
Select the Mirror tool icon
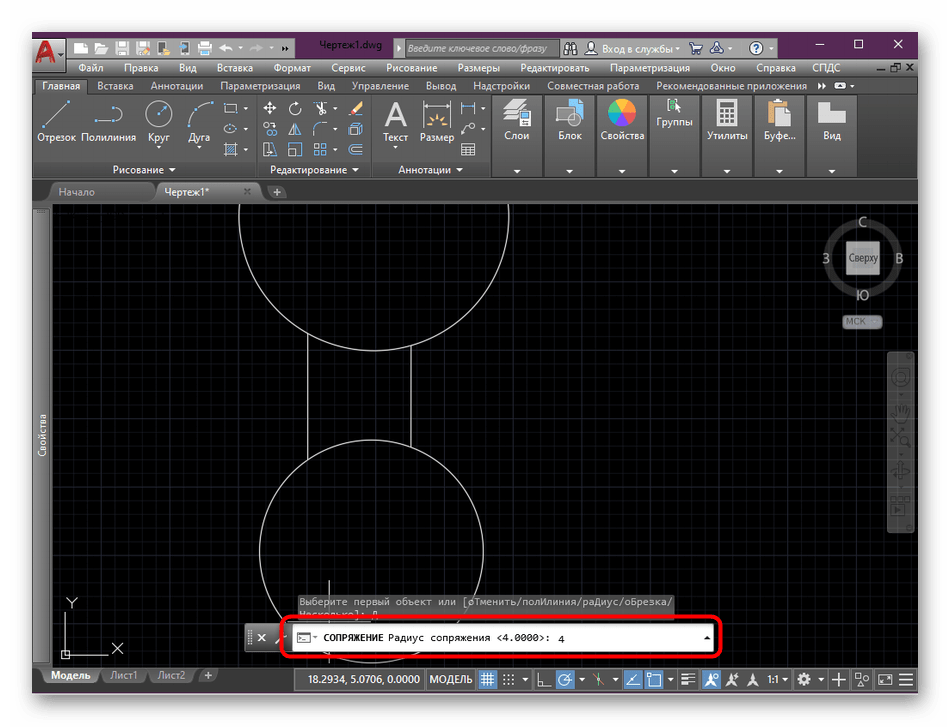pyautogui.click(x=295, y=129)
